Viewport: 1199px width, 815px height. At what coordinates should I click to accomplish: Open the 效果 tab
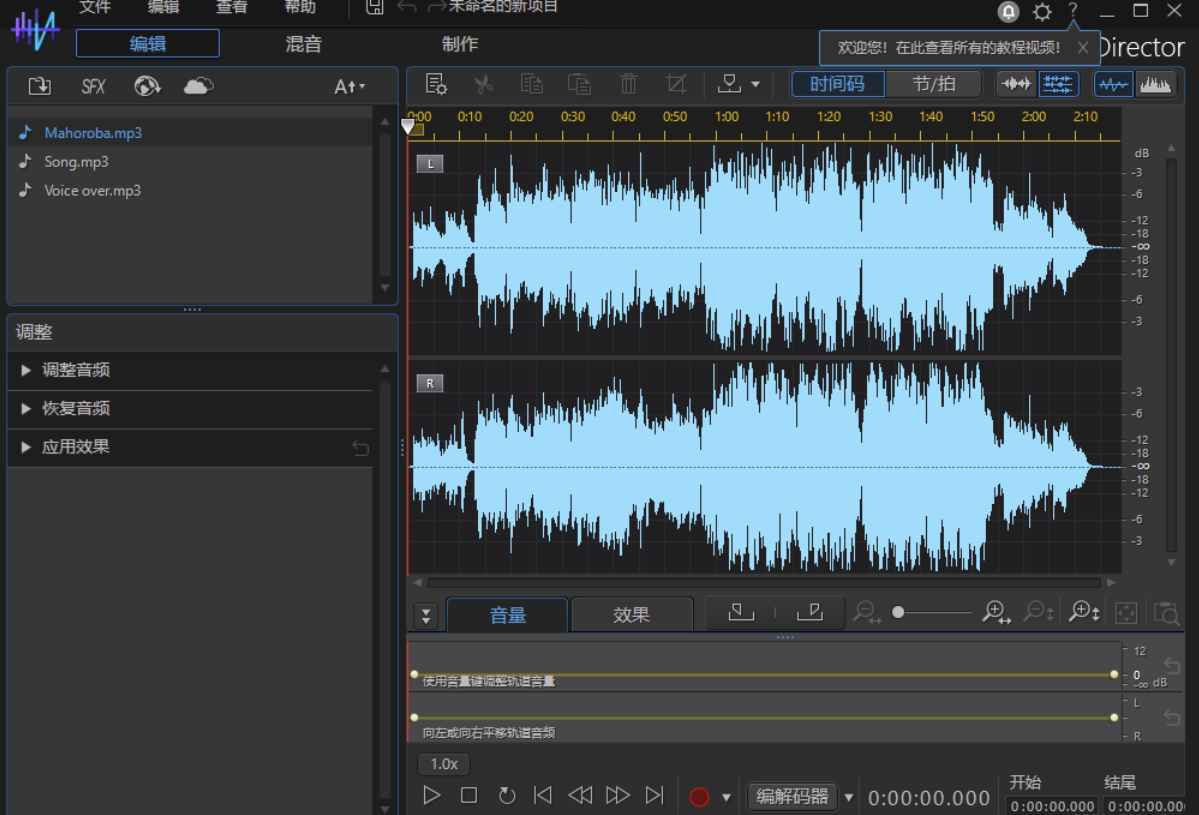click(631, 615)
